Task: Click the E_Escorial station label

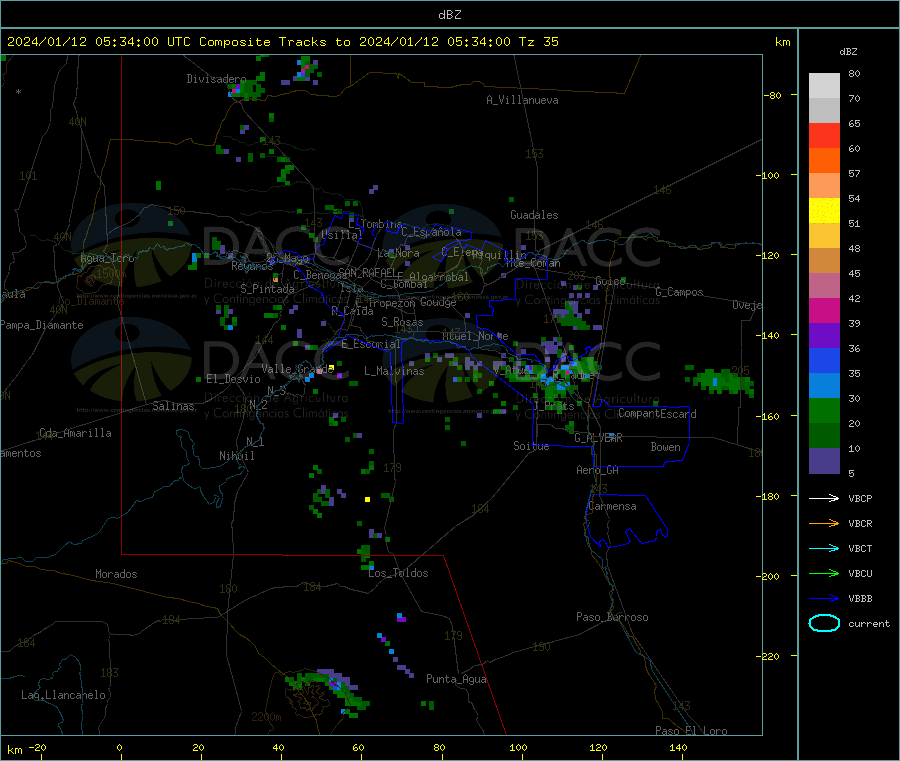Action: tap(371, 344)
